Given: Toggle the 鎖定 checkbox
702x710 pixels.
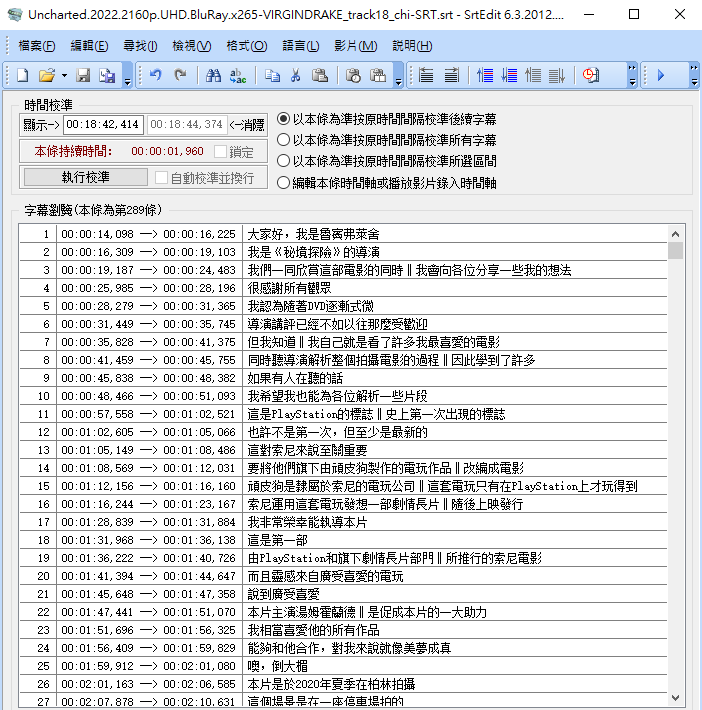Looking at the screenshot, I should point(221,151).
